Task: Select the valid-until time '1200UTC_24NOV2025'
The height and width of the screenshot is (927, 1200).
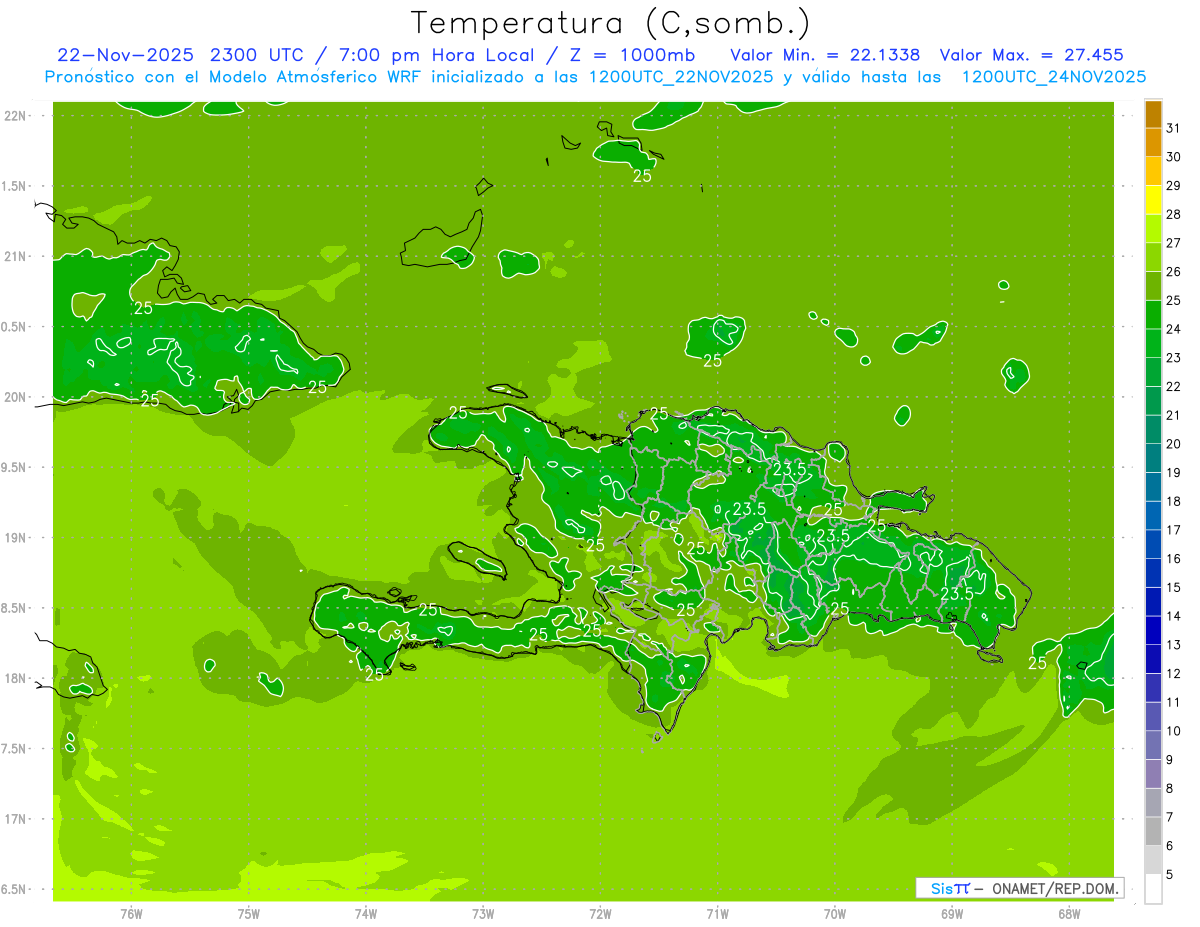Action: click(1054, 76)
